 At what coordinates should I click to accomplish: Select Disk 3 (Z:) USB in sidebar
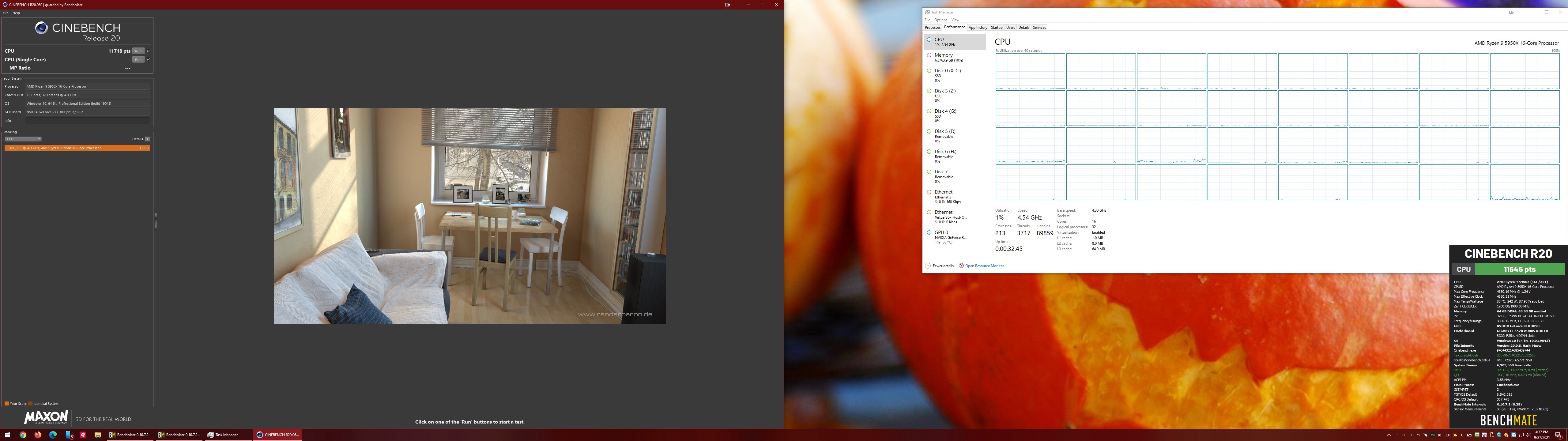coord(955,95)
